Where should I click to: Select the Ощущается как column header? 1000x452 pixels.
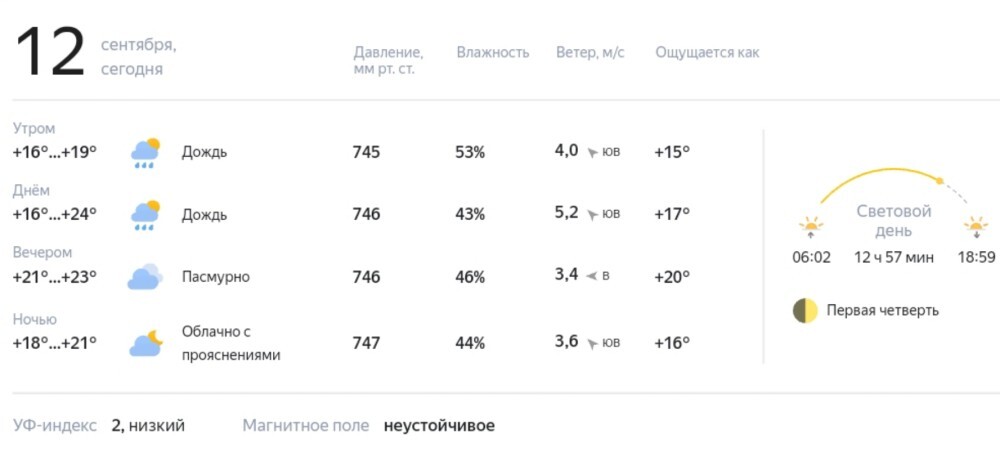coord(707,53)
